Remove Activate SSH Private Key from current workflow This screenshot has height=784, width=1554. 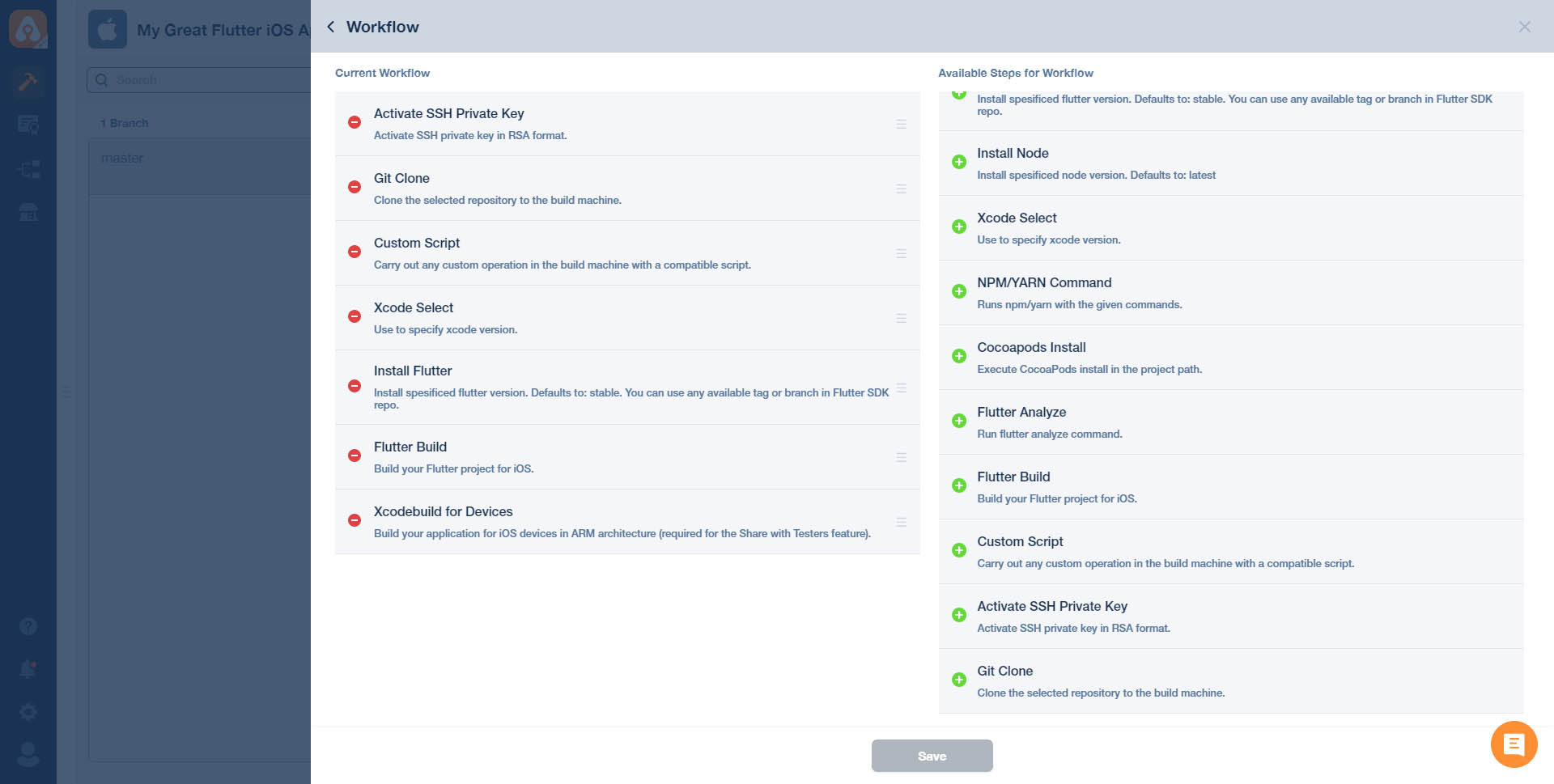354,122
